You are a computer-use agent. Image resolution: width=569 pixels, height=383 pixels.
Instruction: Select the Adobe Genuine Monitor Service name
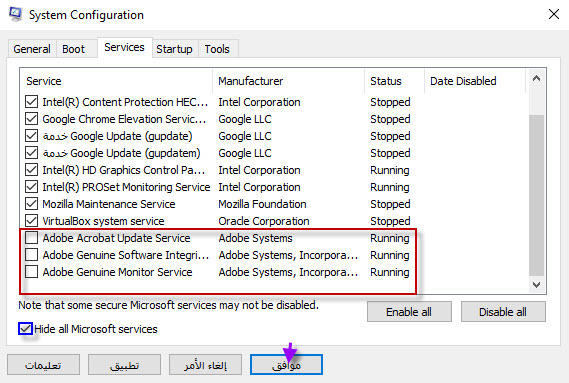coord(117,272)
